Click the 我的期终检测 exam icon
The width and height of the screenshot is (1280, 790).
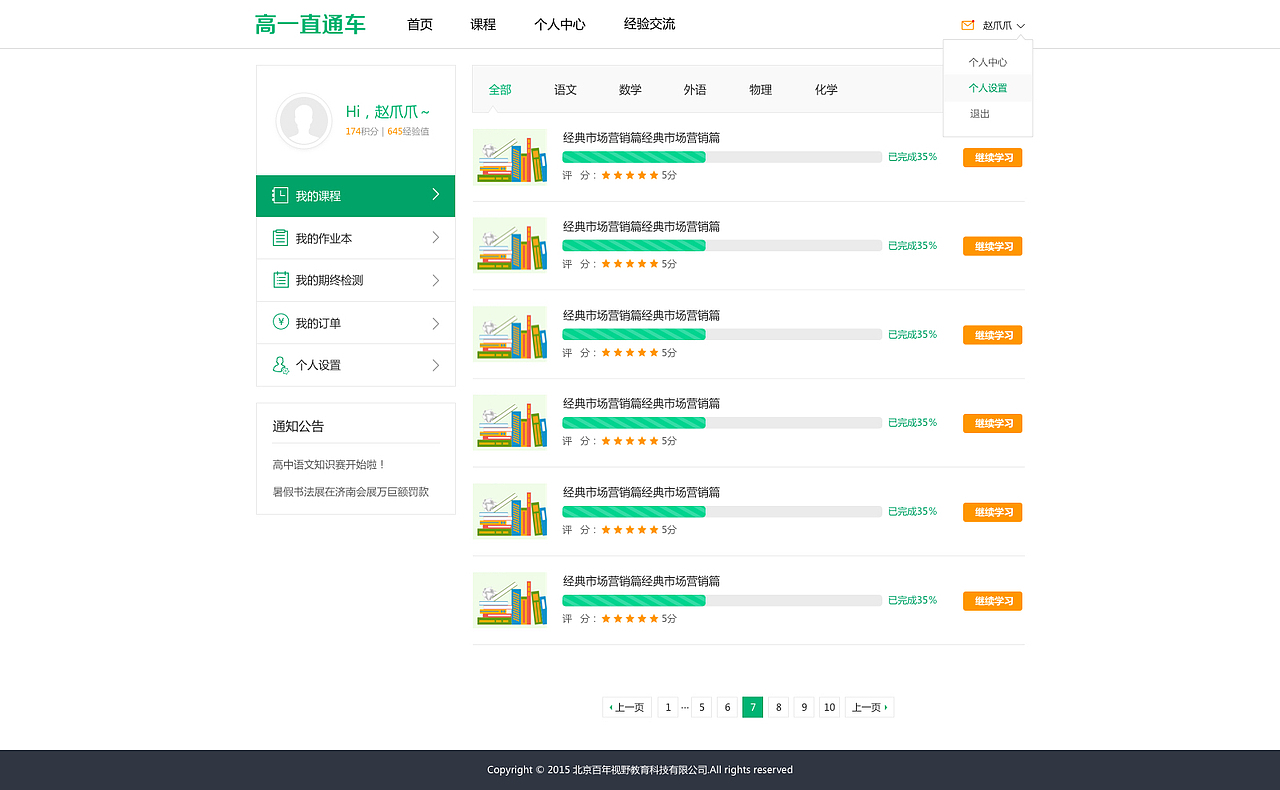(279, 280)
